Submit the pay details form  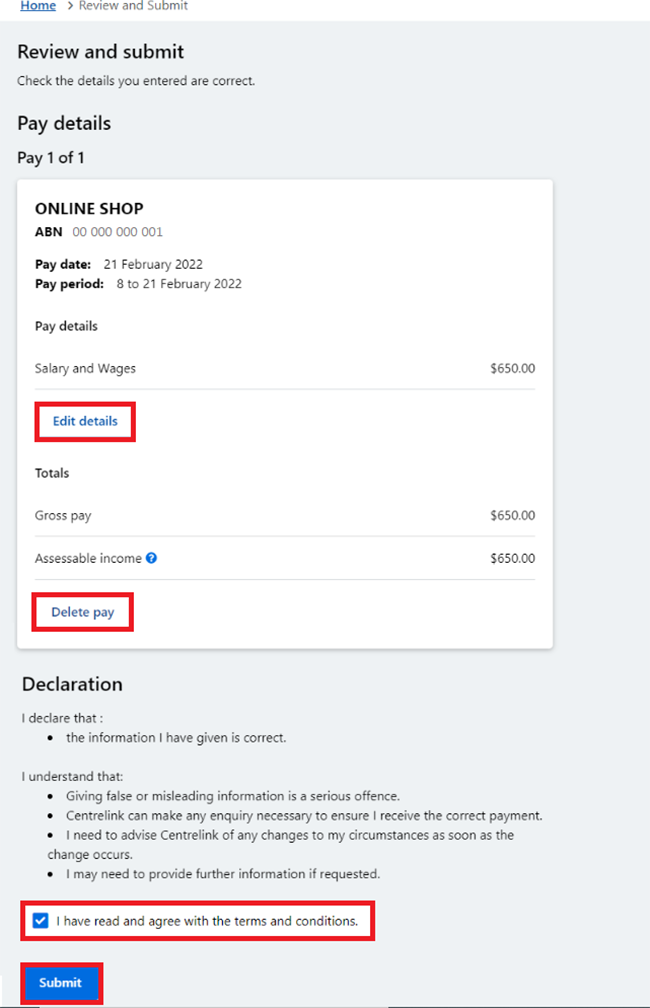pos(61,983)
